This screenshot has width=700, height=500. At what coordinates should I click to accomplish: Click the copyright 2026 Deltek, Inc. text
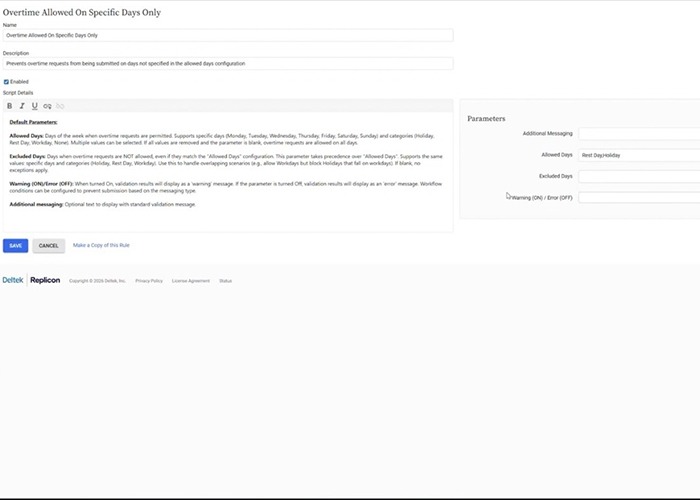(x=97, y=281)
